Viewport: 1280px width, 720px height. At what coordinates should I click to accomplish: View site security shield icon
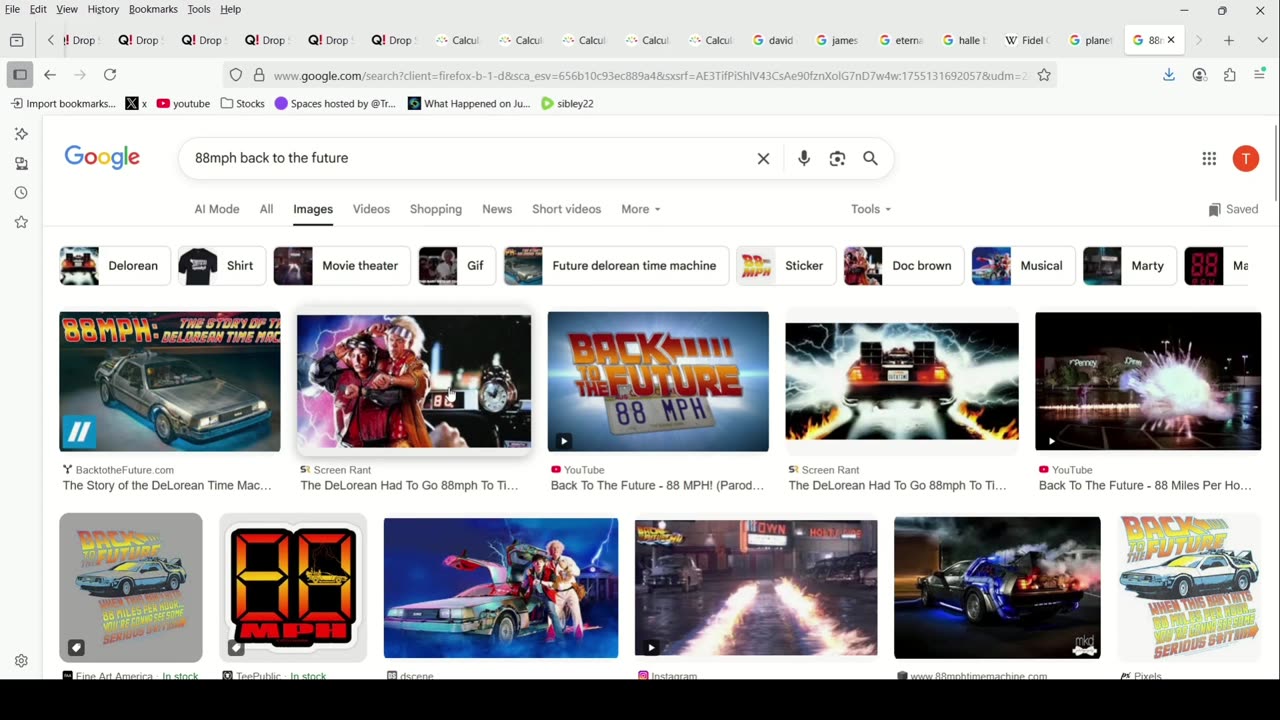click(236, 75)
